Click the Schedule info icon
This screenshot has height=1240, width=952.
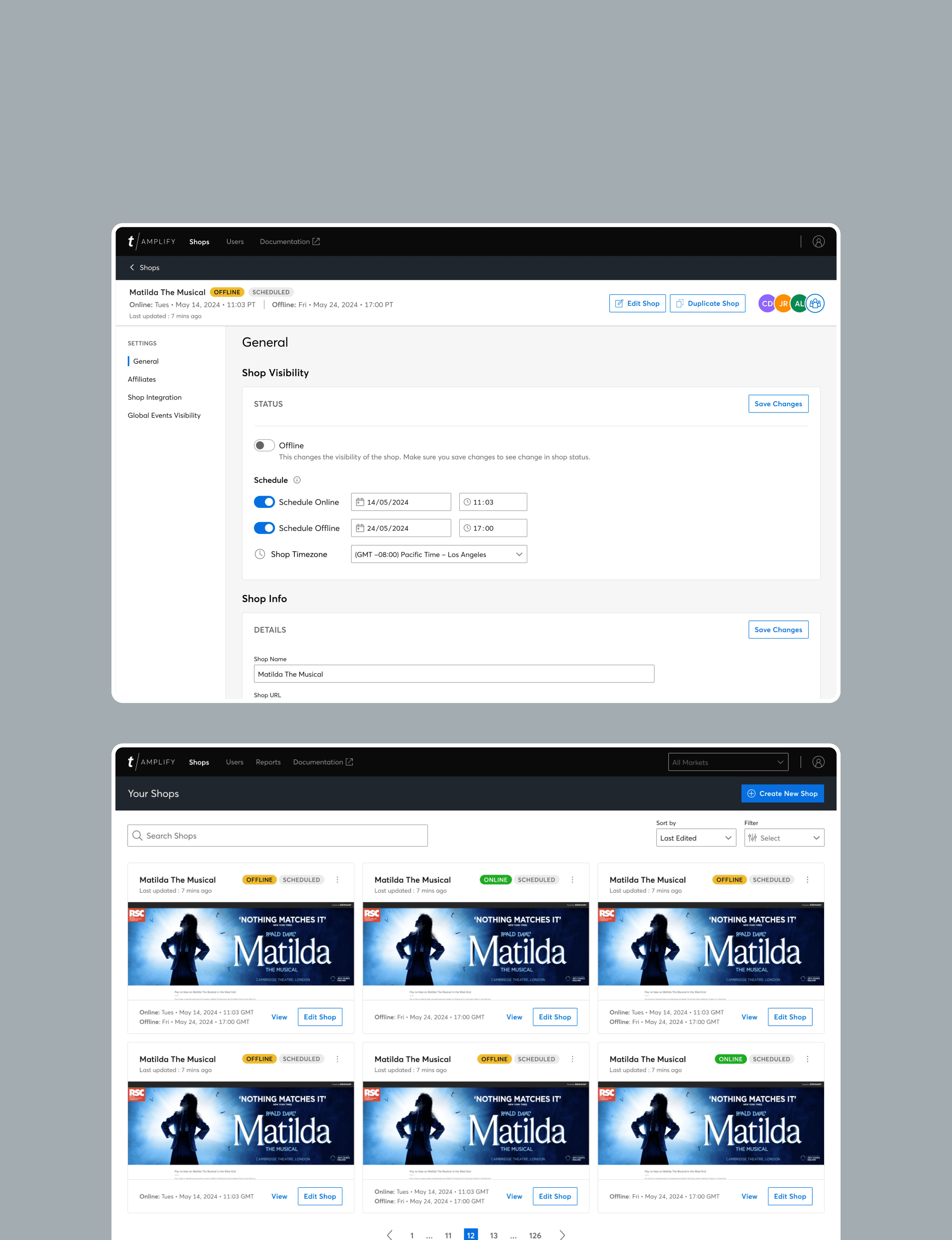click(297, 480)
